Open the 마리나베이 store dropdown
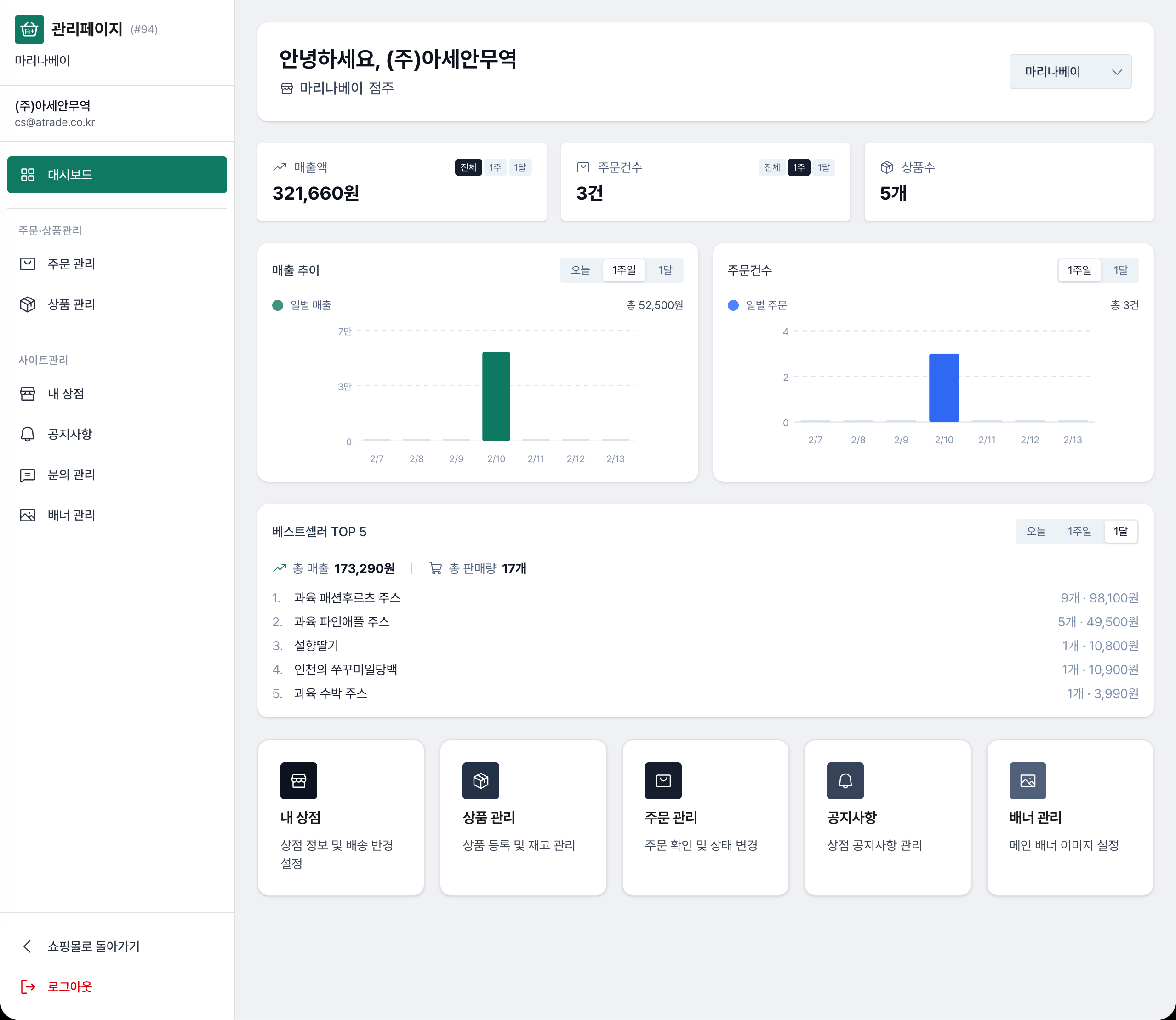 click(x=1070, y=72)
